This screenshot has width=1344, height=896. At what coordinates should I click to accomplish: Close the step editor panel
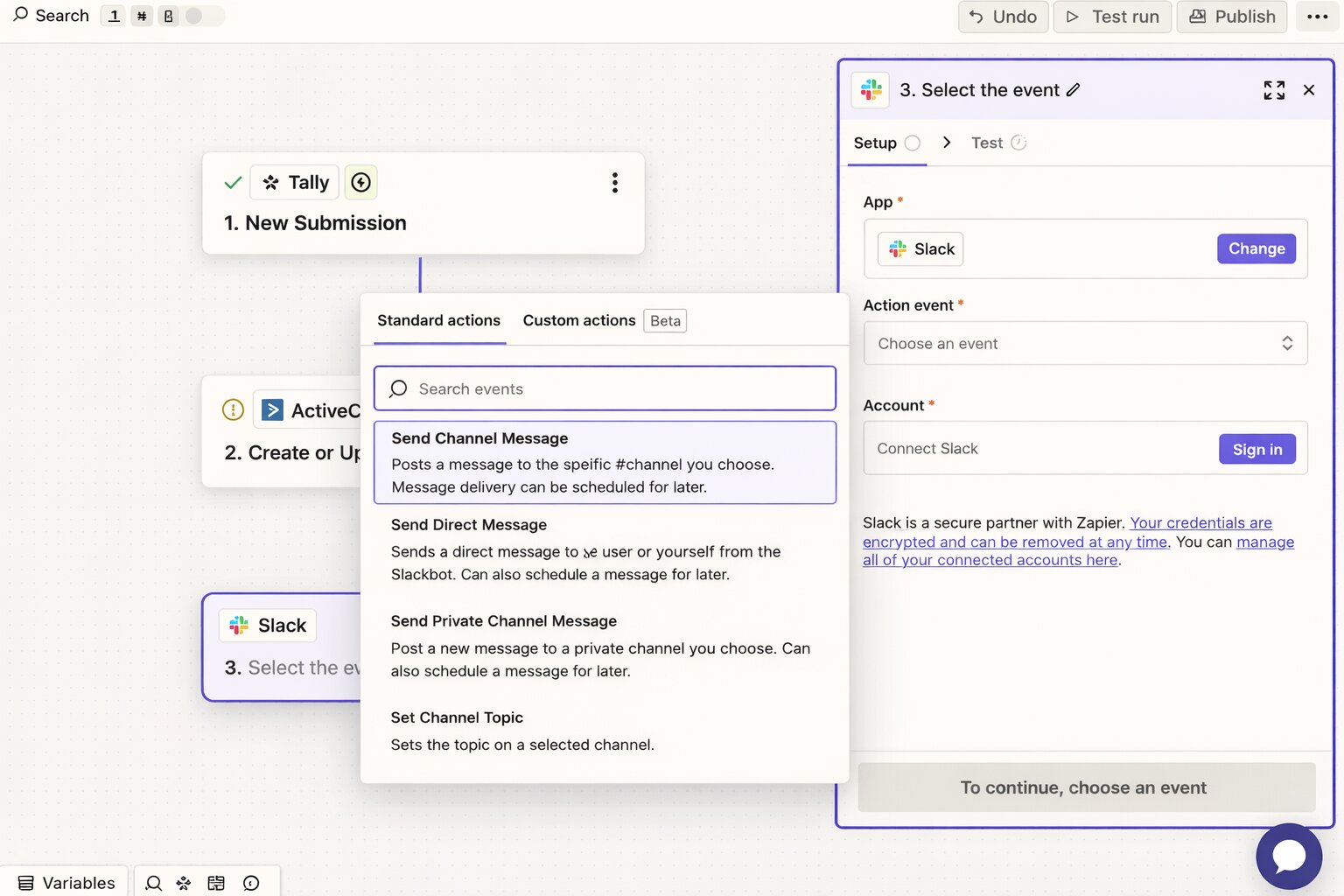click(1309, 89)
